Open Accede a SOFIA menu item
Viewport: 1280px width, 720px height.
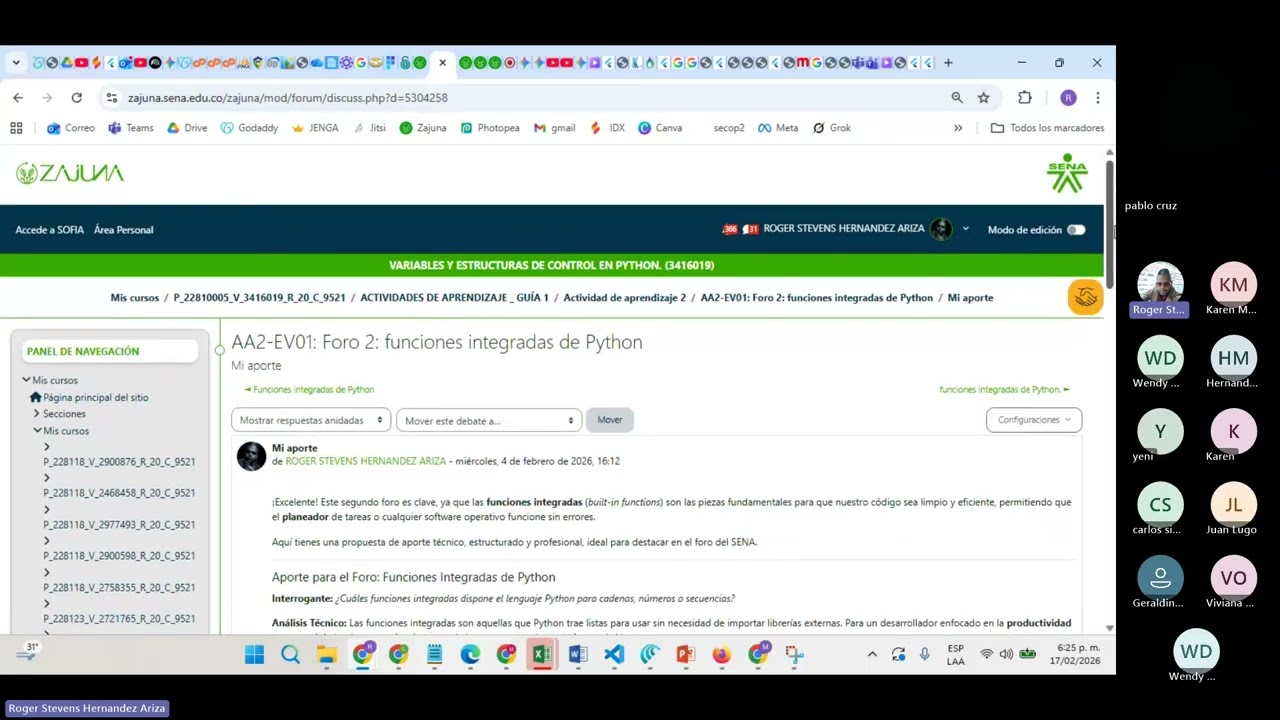point(49,230)
